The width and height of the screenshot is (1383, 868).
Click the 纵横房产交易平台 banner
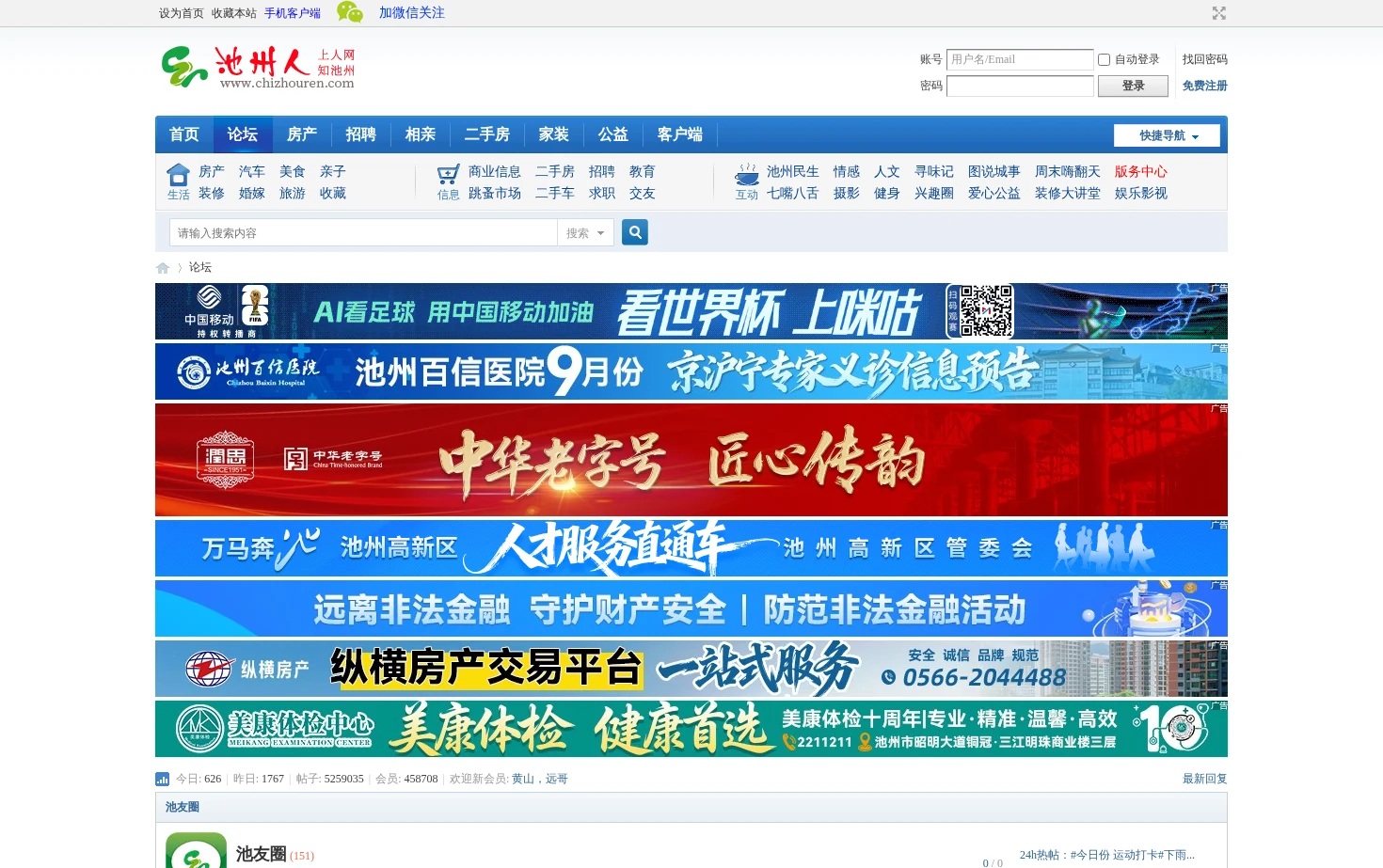coord(691,669)
